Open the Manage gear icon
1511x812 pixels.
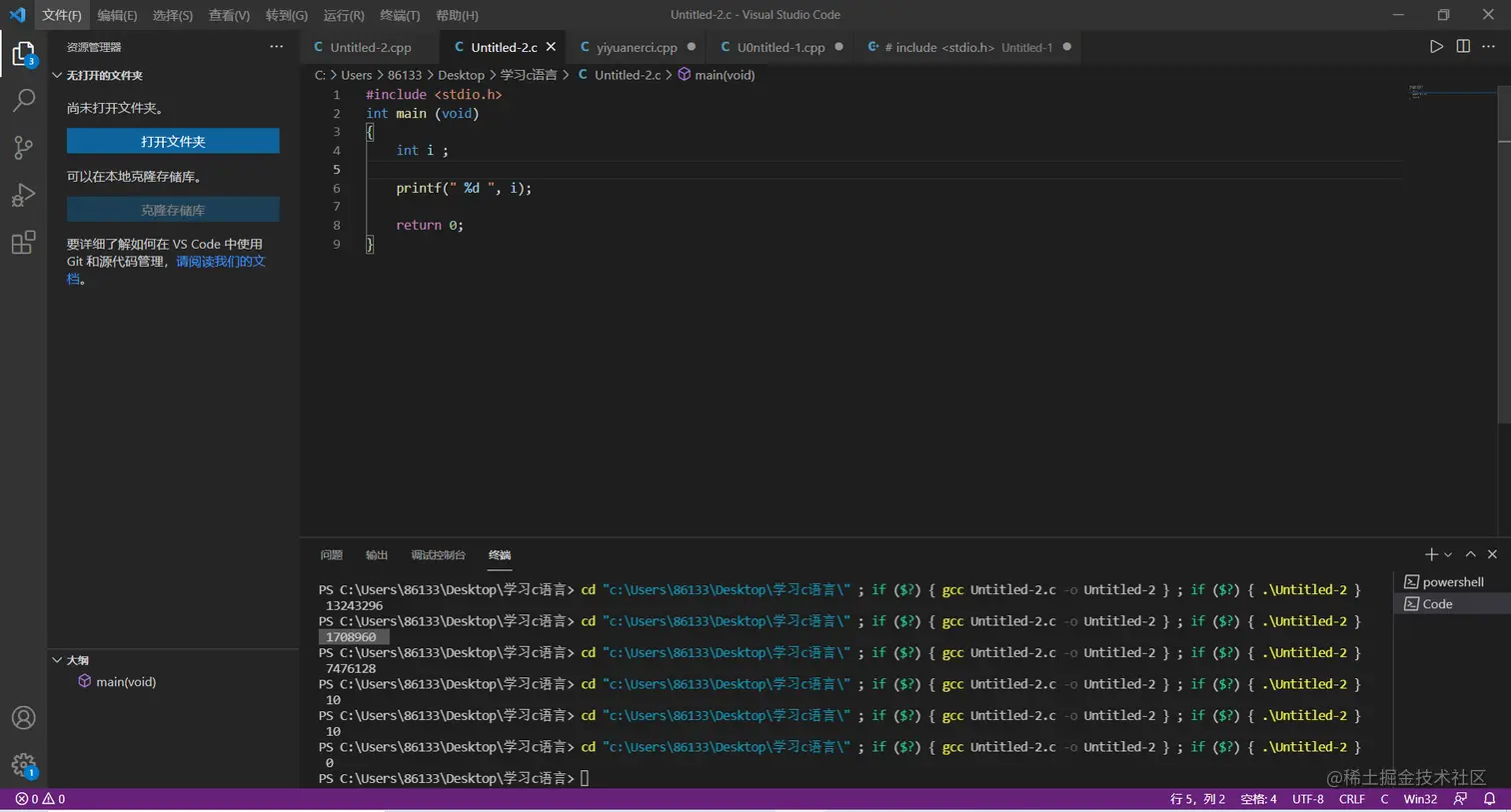[23, 766]
